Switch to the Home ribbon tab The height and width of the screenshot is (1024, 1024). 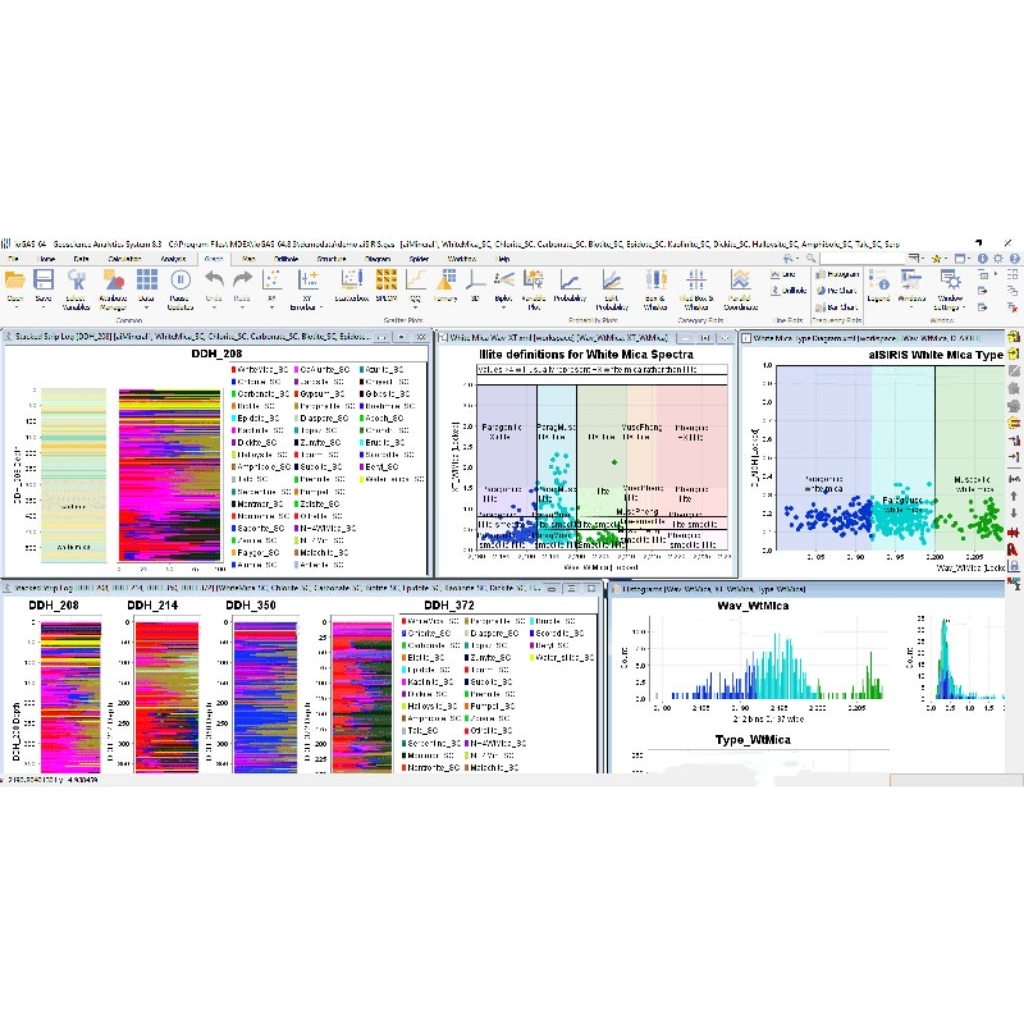coord(47,259)
